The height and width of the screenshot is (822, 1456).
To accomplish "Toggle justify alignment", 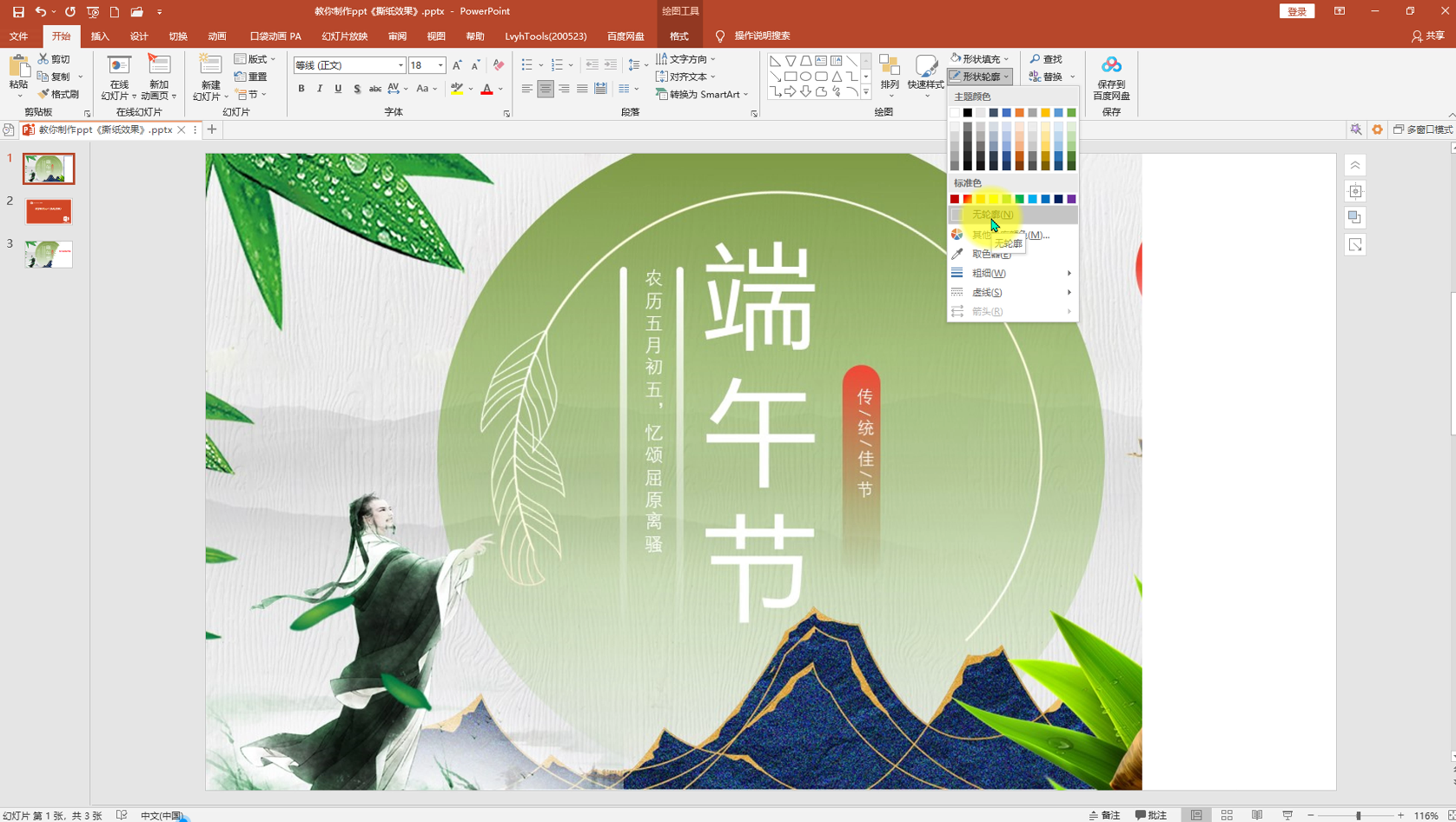I will pos(582,89).
